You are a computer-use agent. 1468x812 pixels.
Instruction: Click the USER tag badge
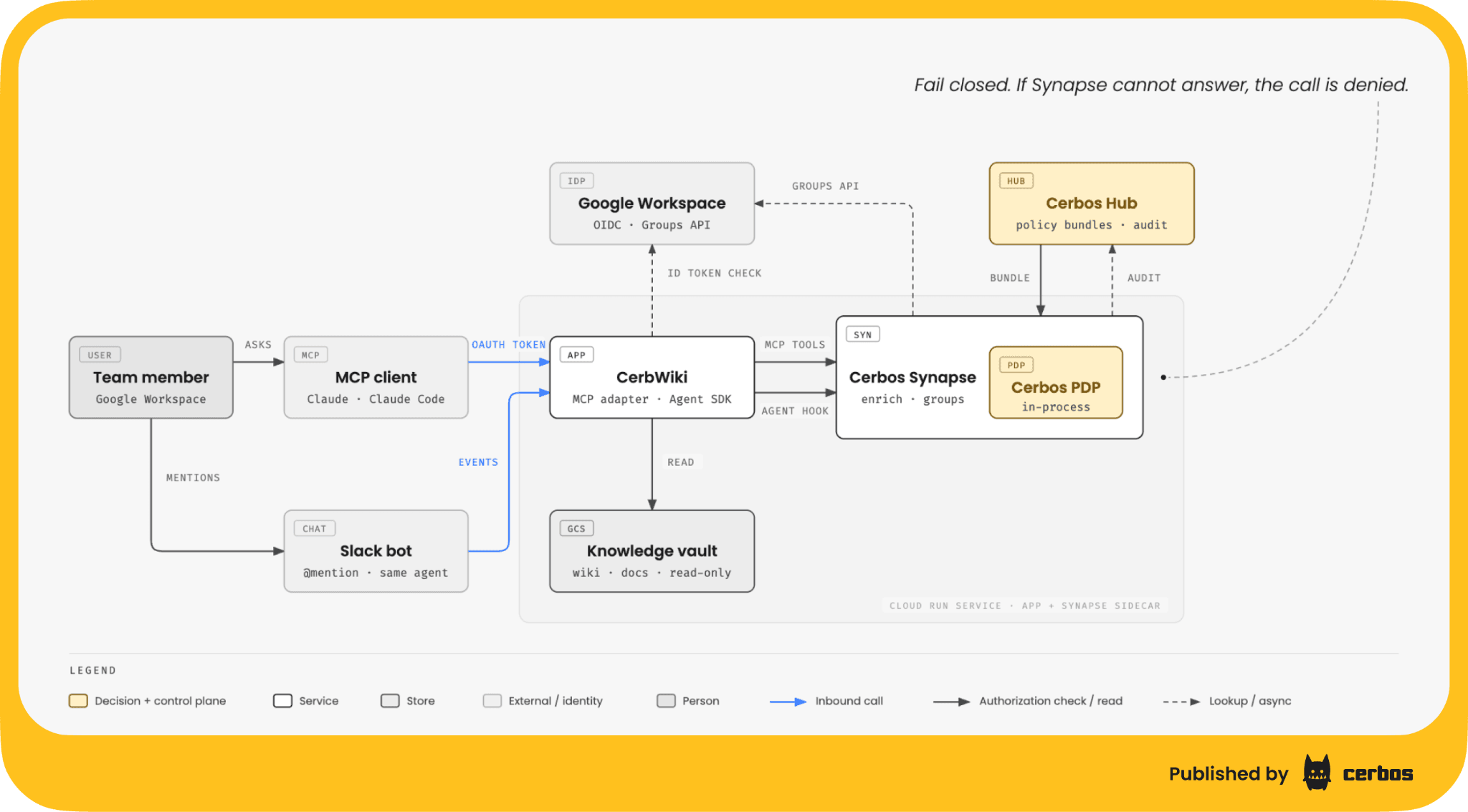pyautogui.click(x=100, y=355)
